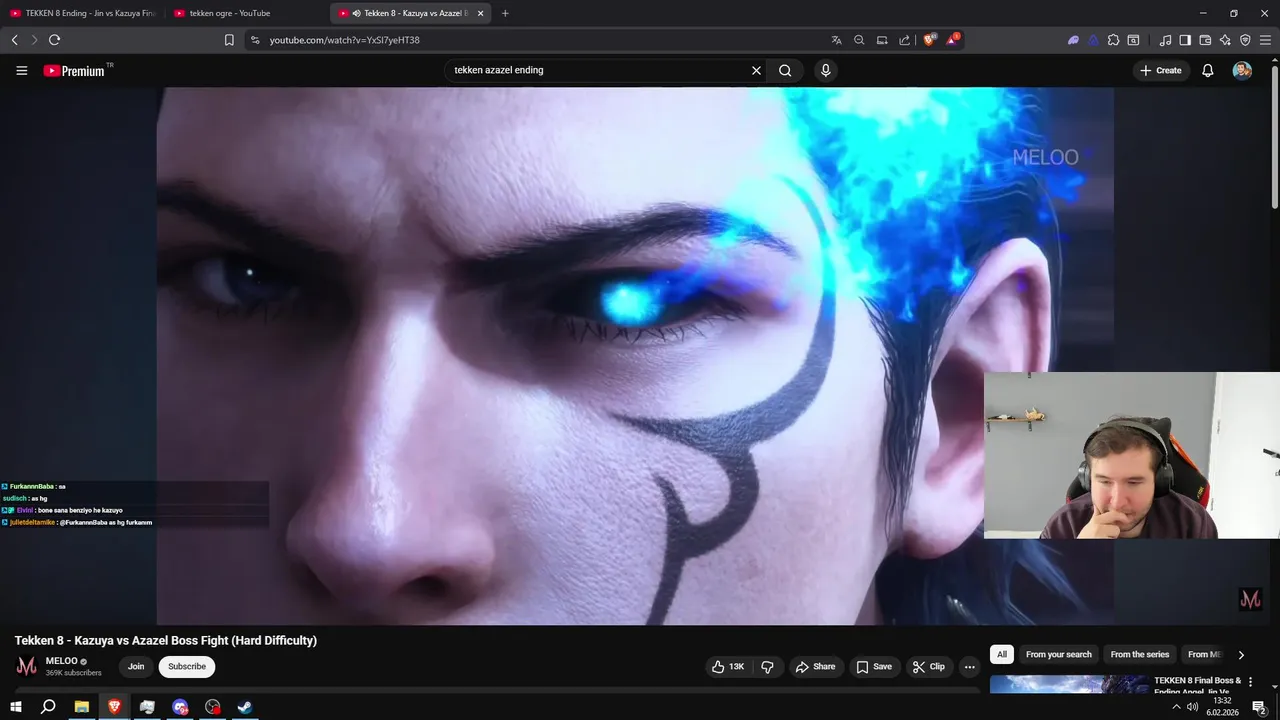
Task: Open Windows notification center
Action: [x=1260, y=707]
